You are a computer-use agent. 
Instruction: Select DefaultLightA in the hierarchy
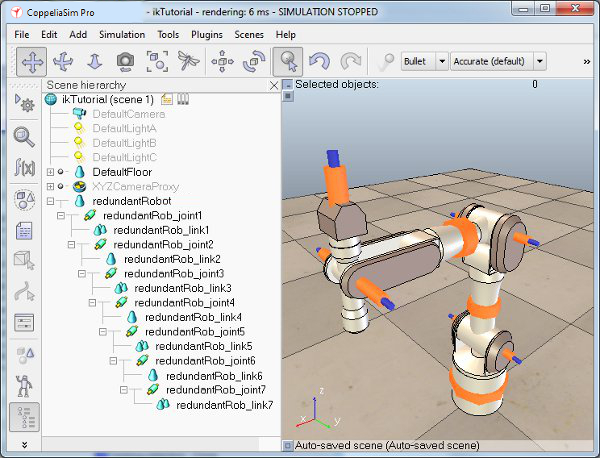pyautogui.click(x=124, y=129)
